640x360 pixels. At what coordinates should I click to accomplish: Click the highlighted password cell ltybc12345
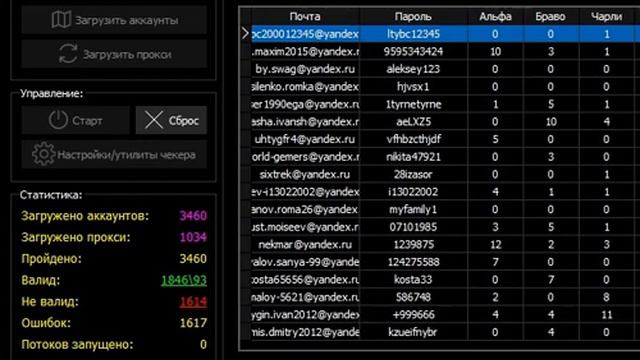pyautogui.click(x=413, y=34)
